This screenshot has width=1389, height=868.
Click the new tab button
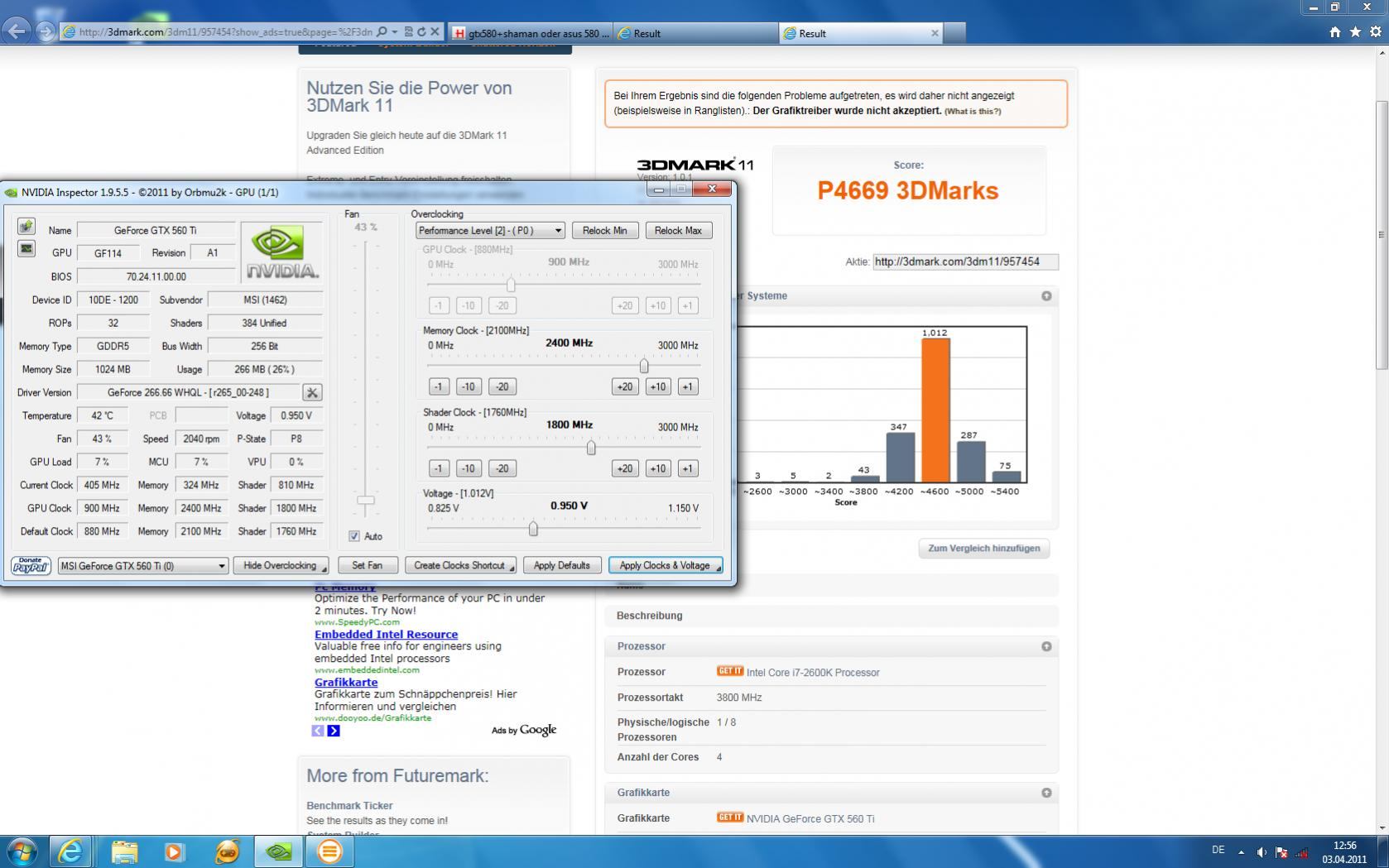954,33
